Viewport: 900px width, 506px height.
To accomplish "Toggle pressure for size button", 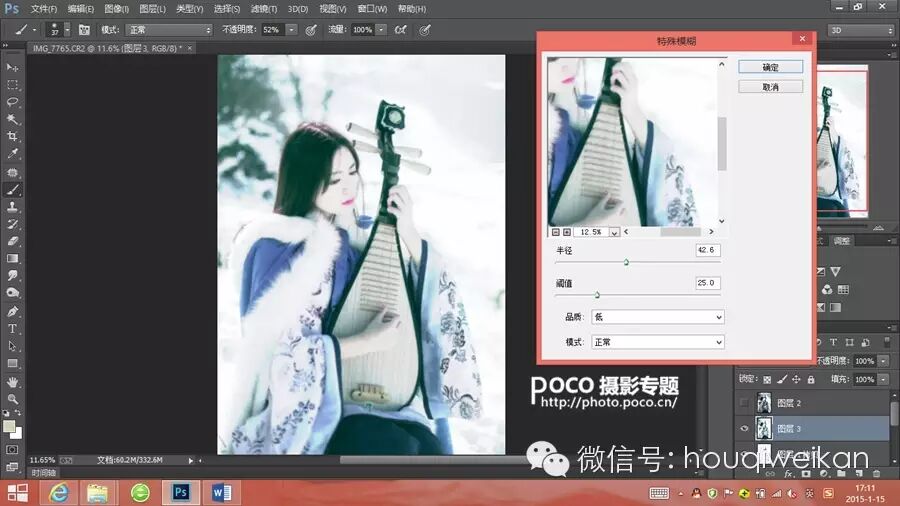I will 424,30.
